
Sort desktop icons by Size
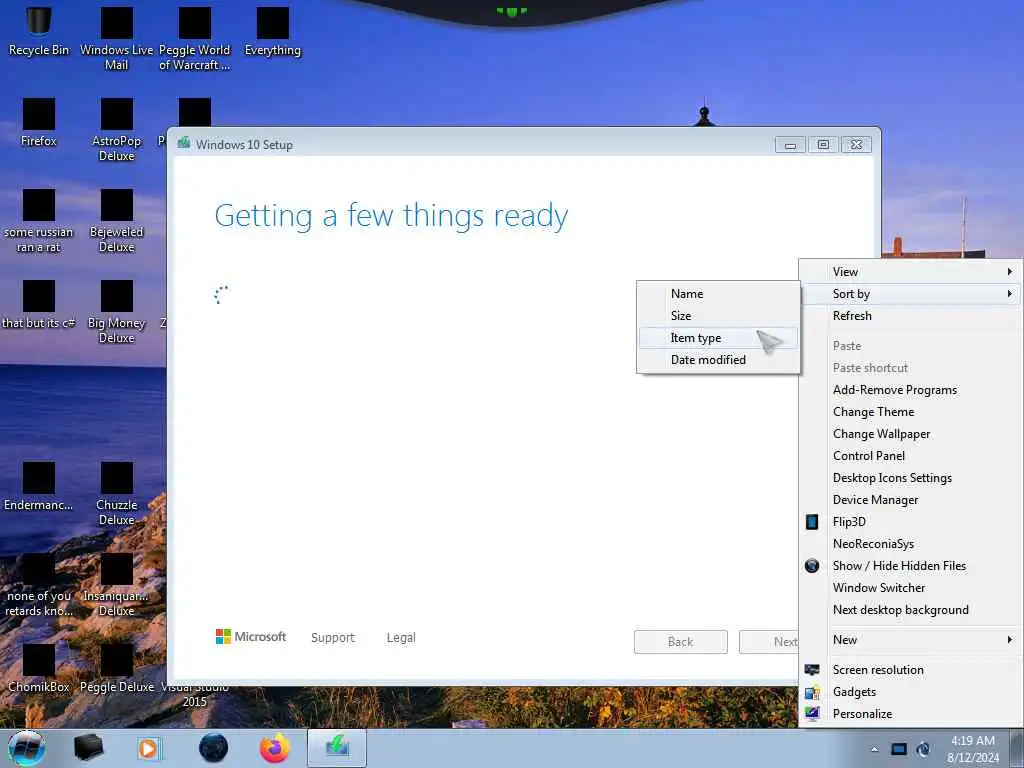(718, 315)
